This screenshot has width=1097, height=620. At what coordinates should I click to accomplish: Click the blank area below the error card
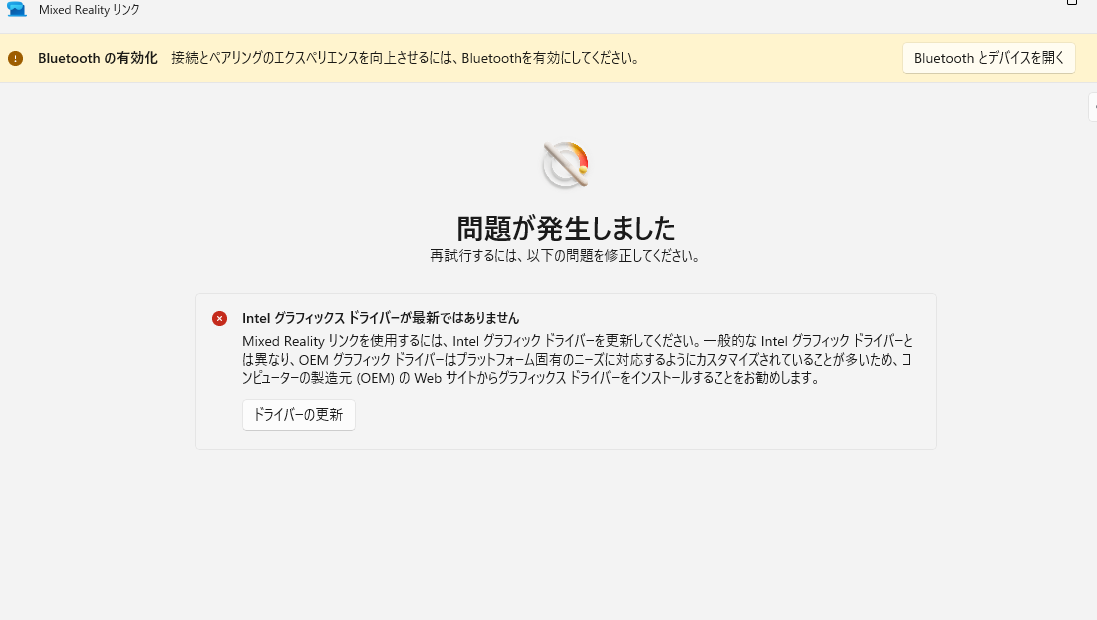(x=565, y=530)
